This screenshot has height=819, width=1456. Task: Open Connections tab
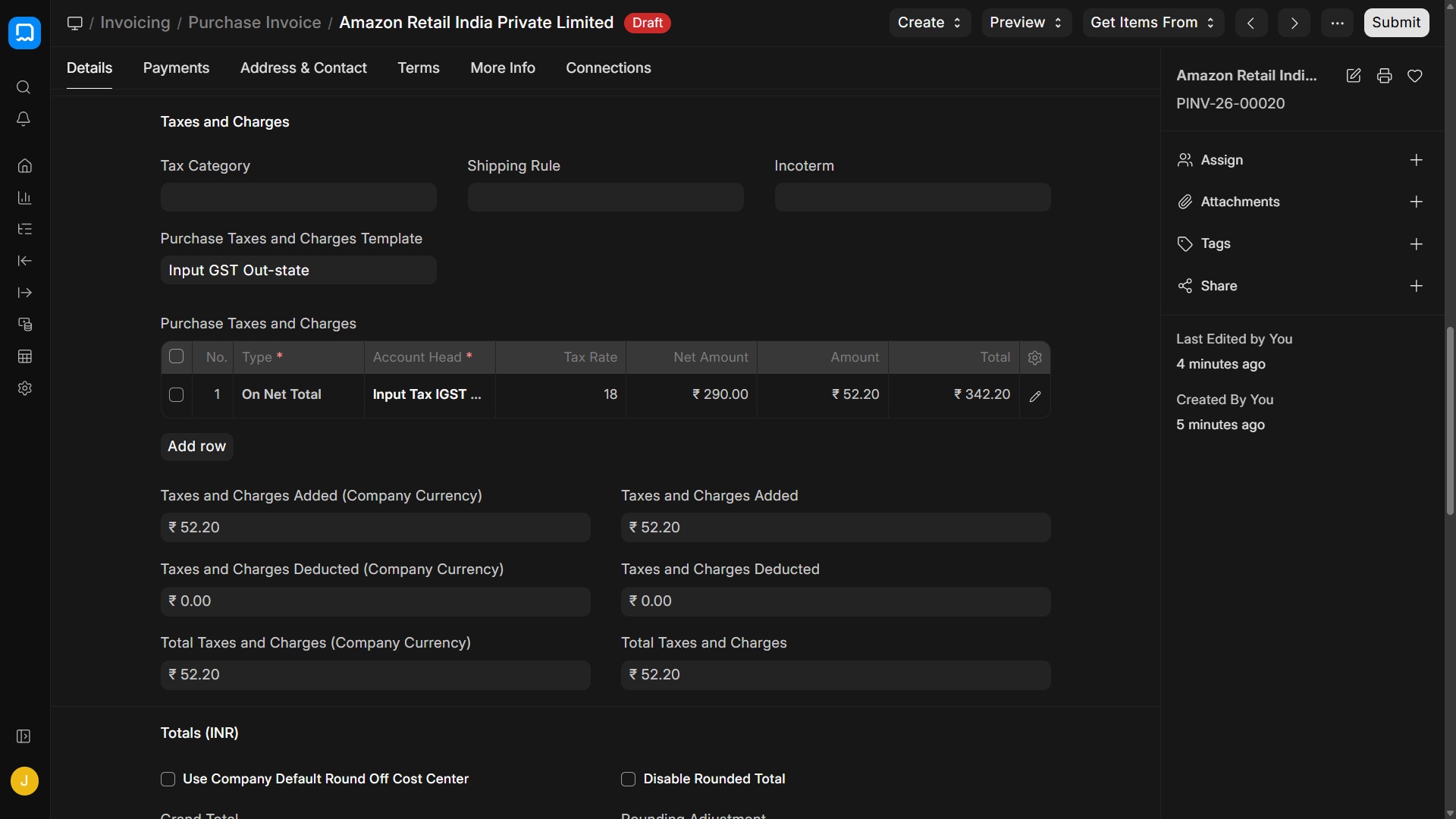coord(608,68)
